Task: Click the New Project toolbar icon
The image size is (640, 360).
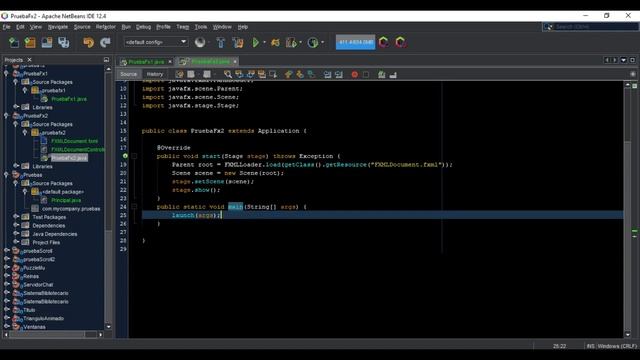Action: click(x=30, y=42)
